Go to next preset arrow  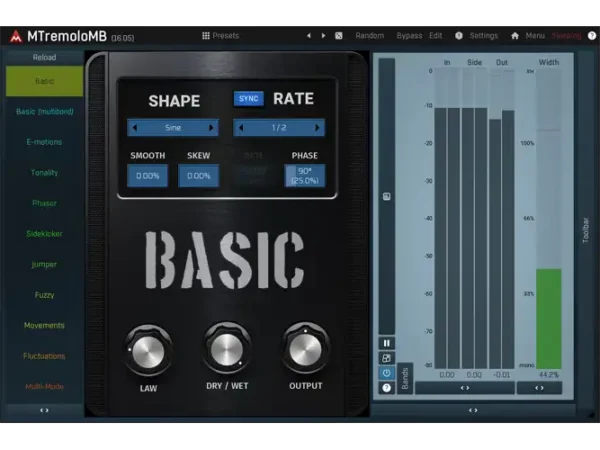point(323,36)
